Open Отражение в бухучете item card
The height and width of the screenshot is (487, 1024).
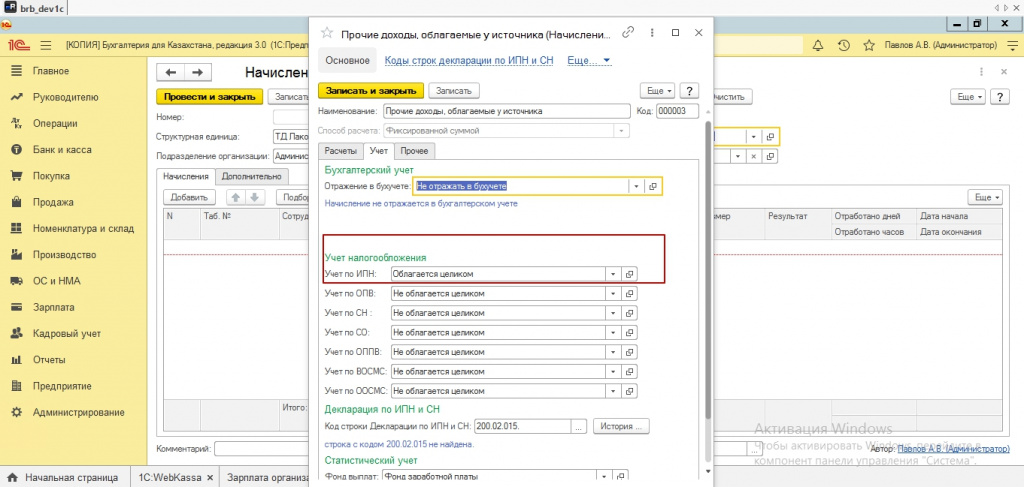(653, 186)
